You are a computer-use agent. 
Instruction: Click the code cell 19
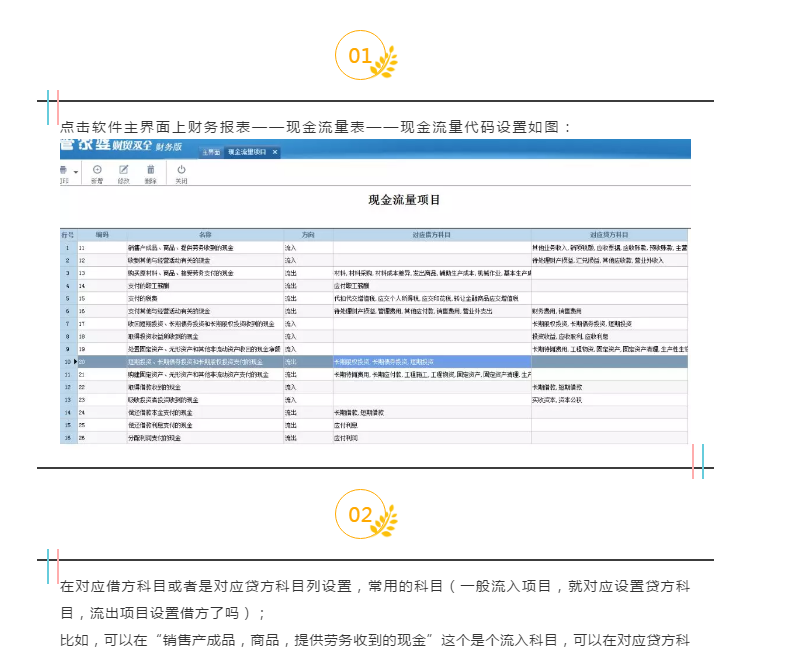pos(102,349)
